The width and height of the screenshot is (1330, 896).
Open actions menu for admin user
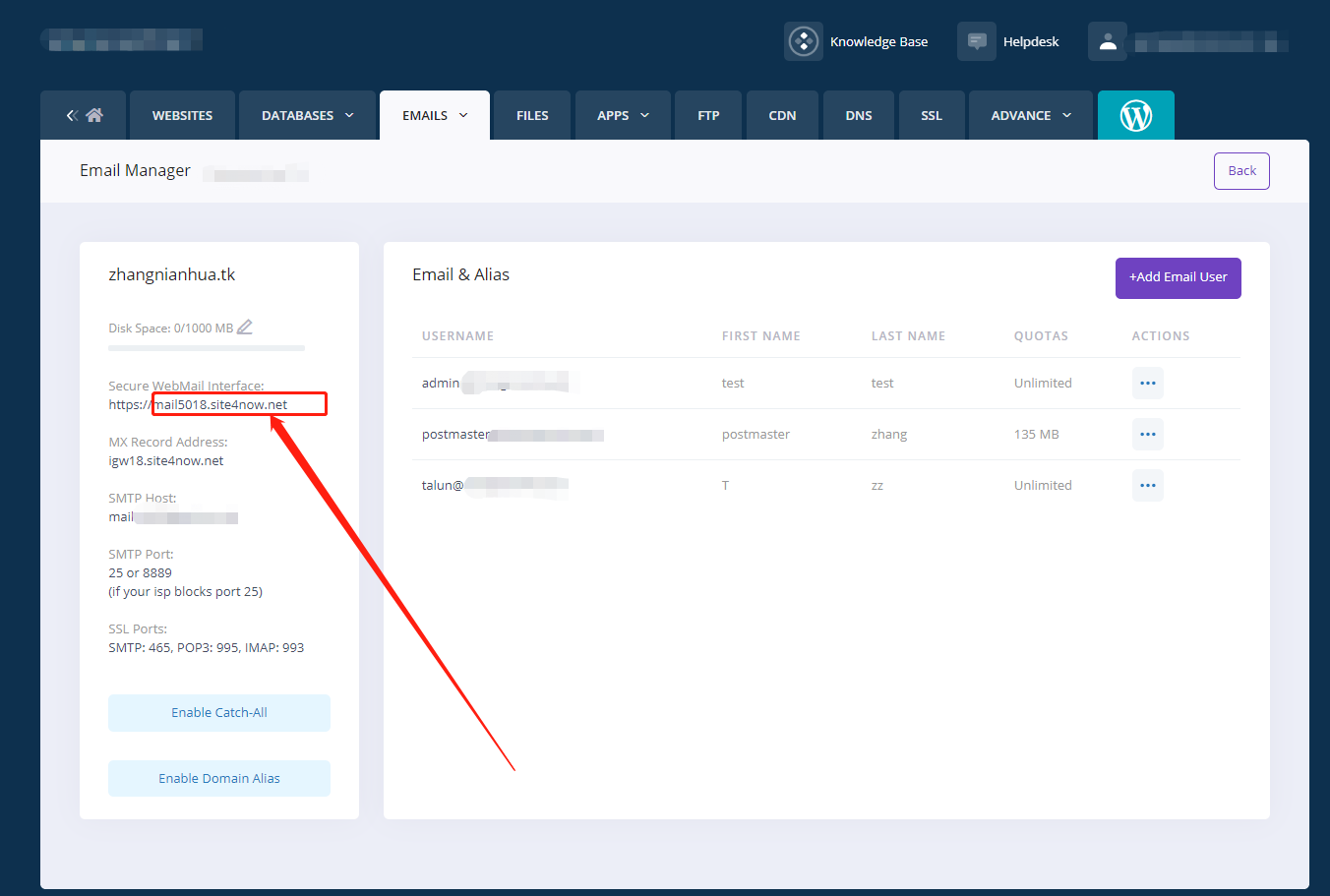tap(1147, 383)
